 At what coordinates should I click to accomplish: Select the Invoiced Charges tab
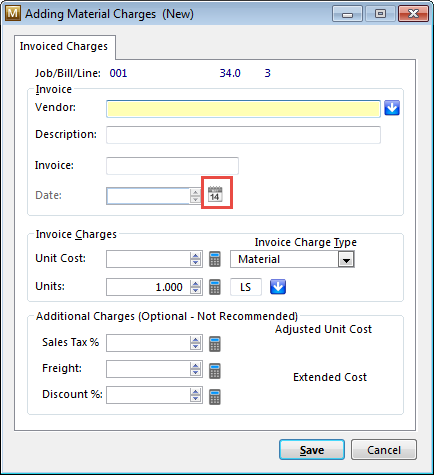pos(64,46)
